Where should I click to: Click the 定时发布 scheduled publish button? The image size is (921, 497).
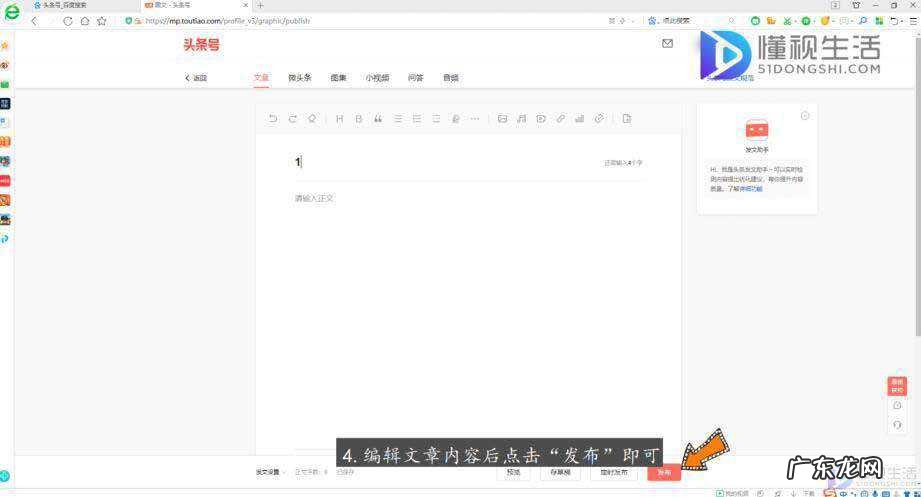pyautogui.click(x=614, y=472)
